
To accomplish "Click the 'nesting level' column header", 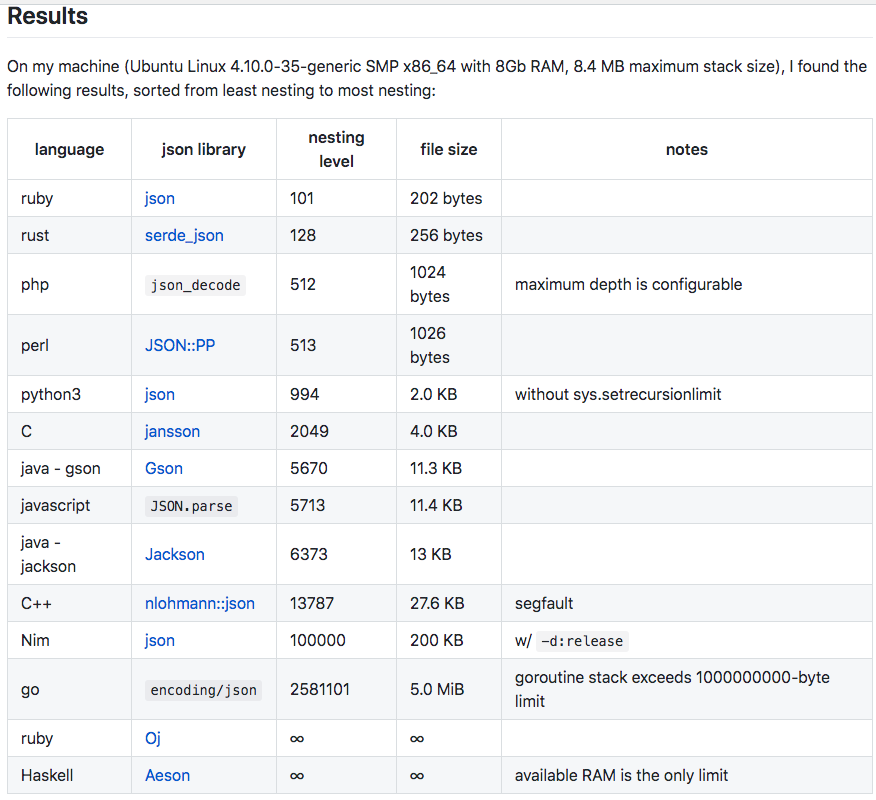I will [x=336, y=149].
